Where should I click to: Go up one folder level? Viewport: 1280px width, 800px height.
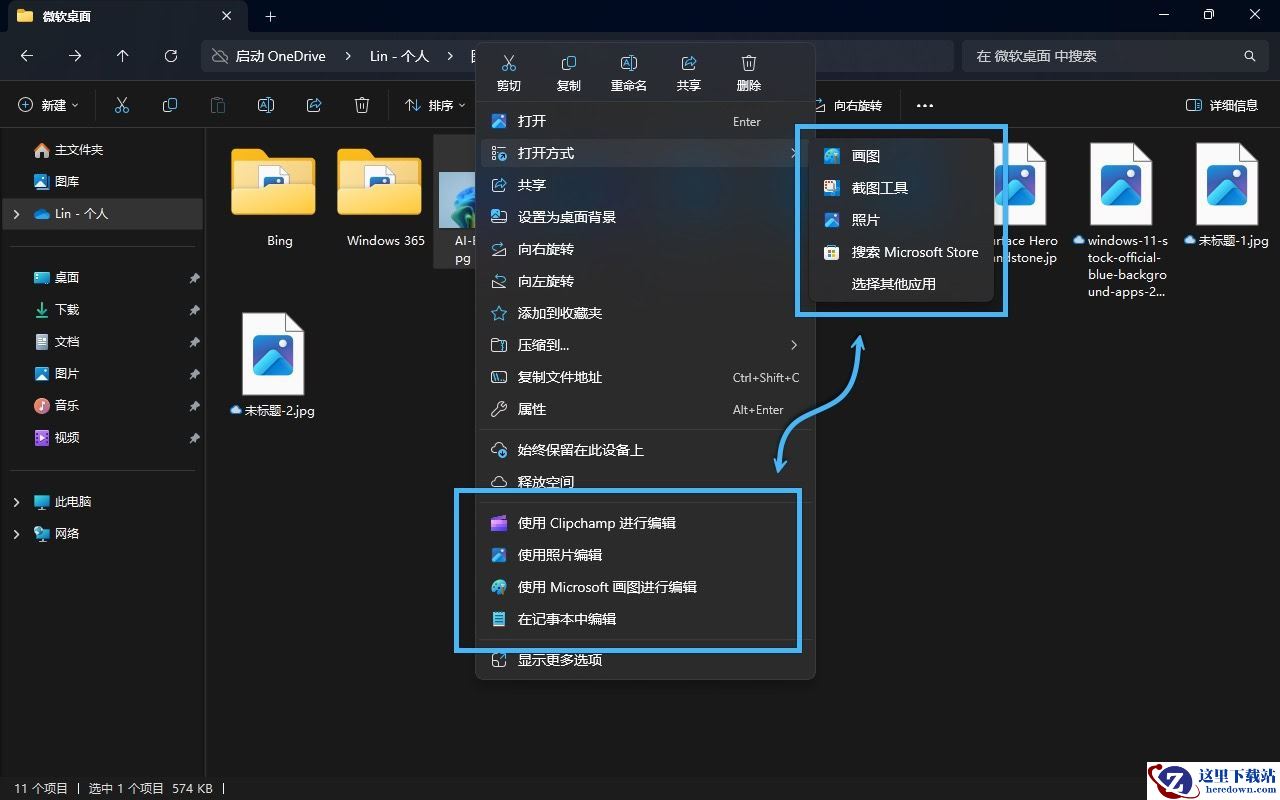click(123, 56)
